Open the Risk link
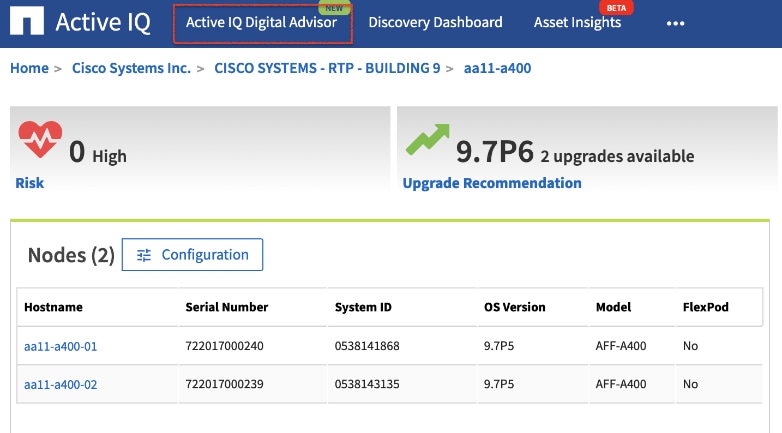Screen dimensions: 782x433 29,183
